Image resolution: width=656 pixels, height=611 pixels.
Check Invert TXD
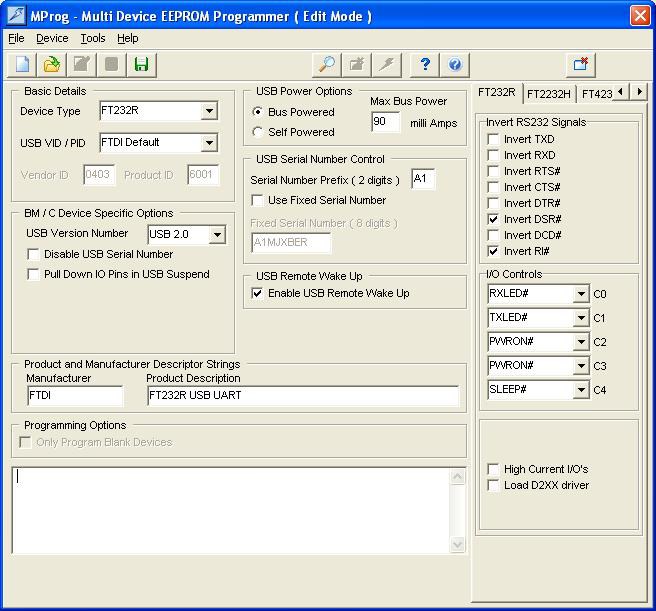[x=494, y=139]
